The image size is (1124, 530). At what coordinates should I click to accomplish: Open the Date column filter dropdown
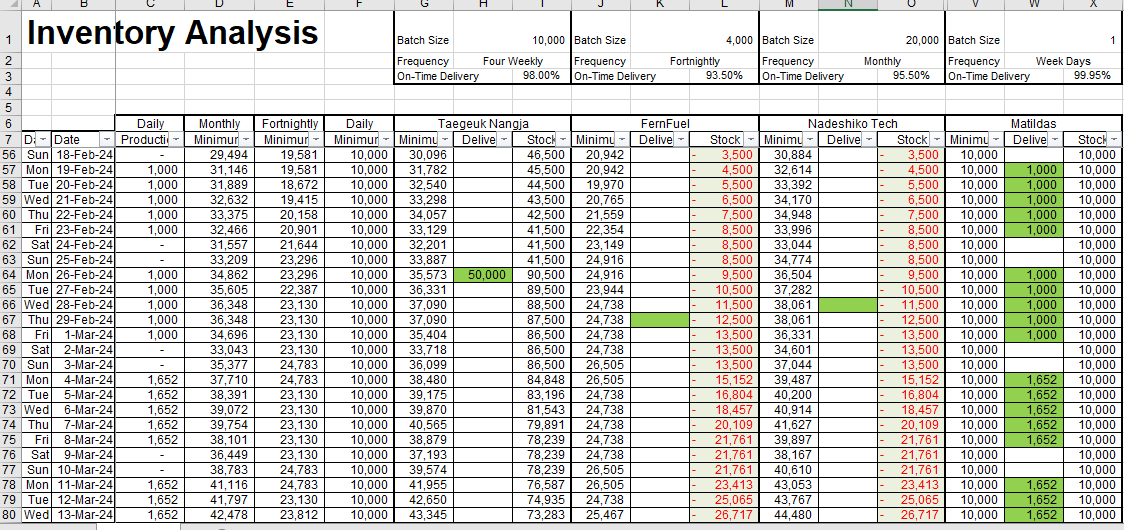click(x=107, y=139)
